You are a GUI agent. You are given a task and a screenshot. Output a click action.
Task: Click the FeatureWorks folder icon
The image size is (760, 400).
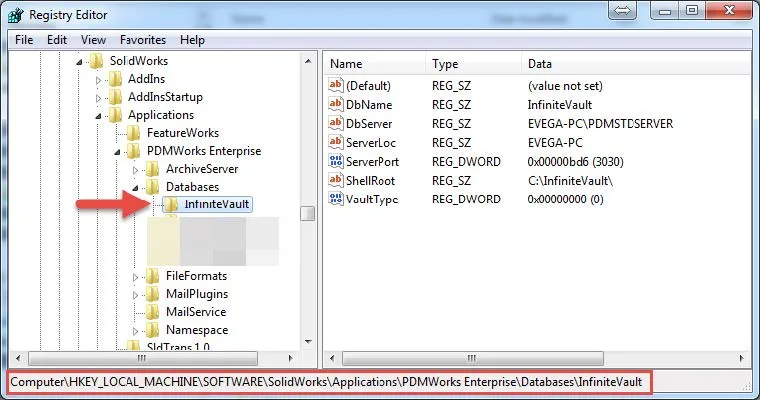tap(134, 132)
